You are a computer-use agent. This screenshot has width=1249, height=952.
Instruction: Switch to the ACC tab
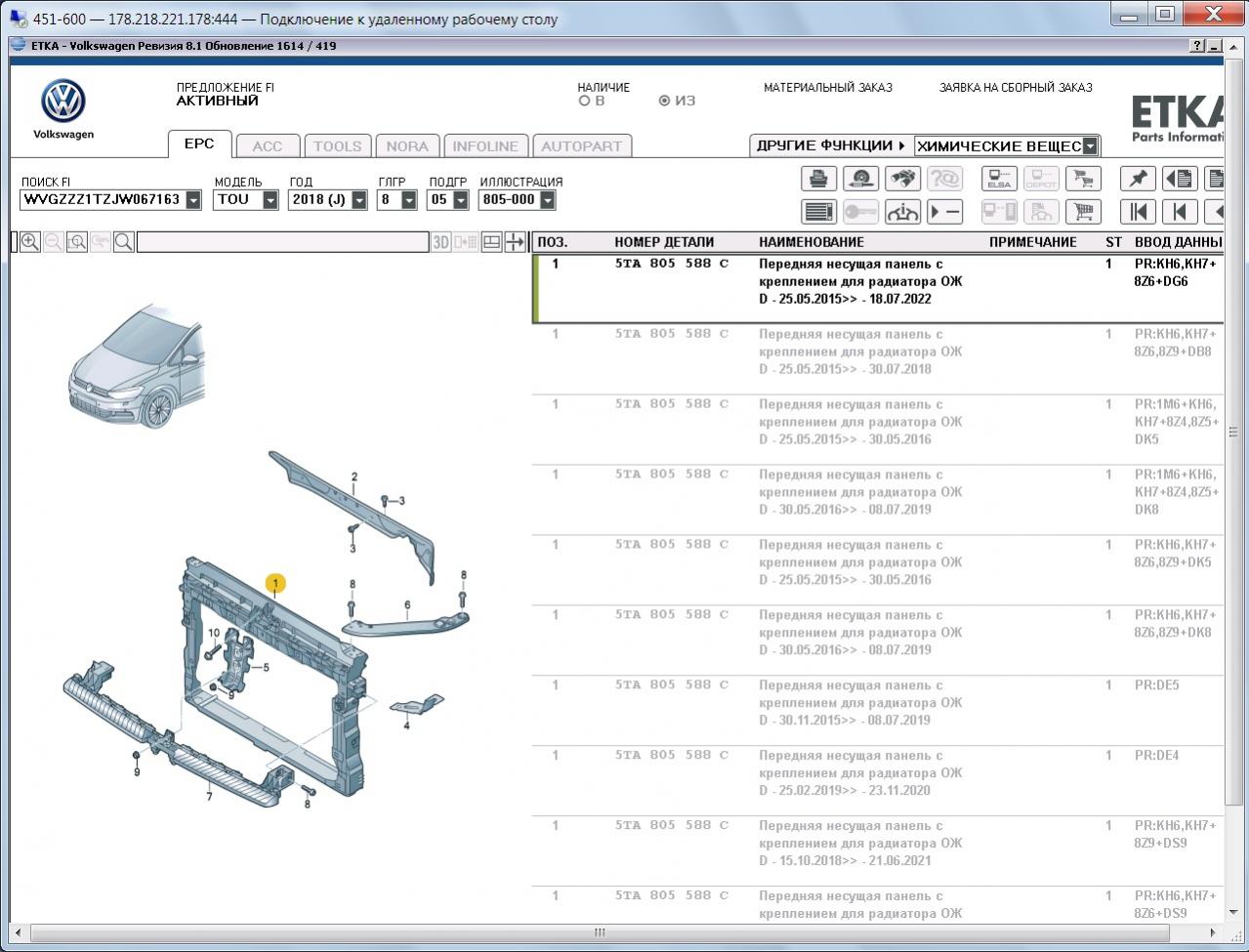[268, 146]
